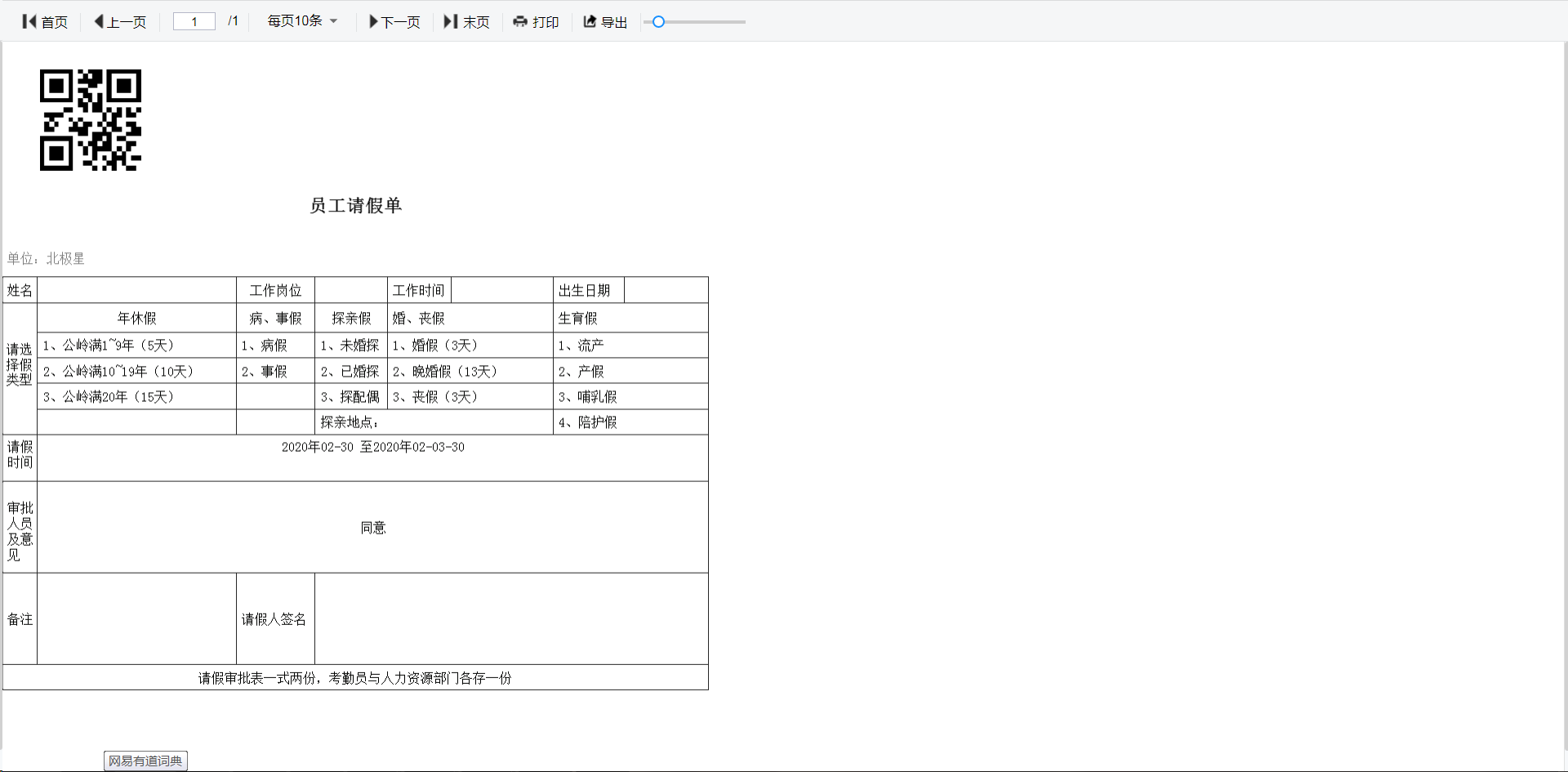Click the 2、产假 cell
Screen dimensions: 1568x772
(x=630, y=372)
